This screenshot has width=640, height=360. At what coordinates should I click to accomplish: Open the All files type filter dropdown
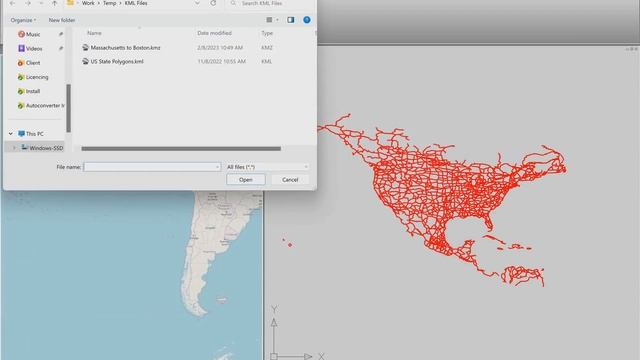coord(267,167)
